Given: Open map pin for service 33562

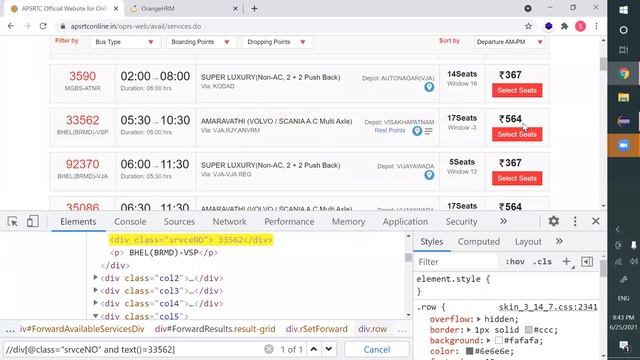Looking at the screenshot, I should (x=417, y=131).
